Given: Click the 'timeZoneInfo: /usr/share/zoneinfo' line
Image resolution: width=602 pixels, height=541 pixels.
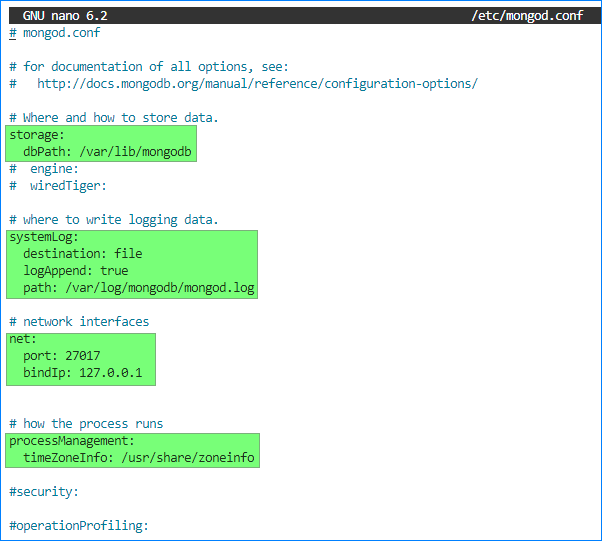Looking at the screenshot, I should click(x=139, y=458).
